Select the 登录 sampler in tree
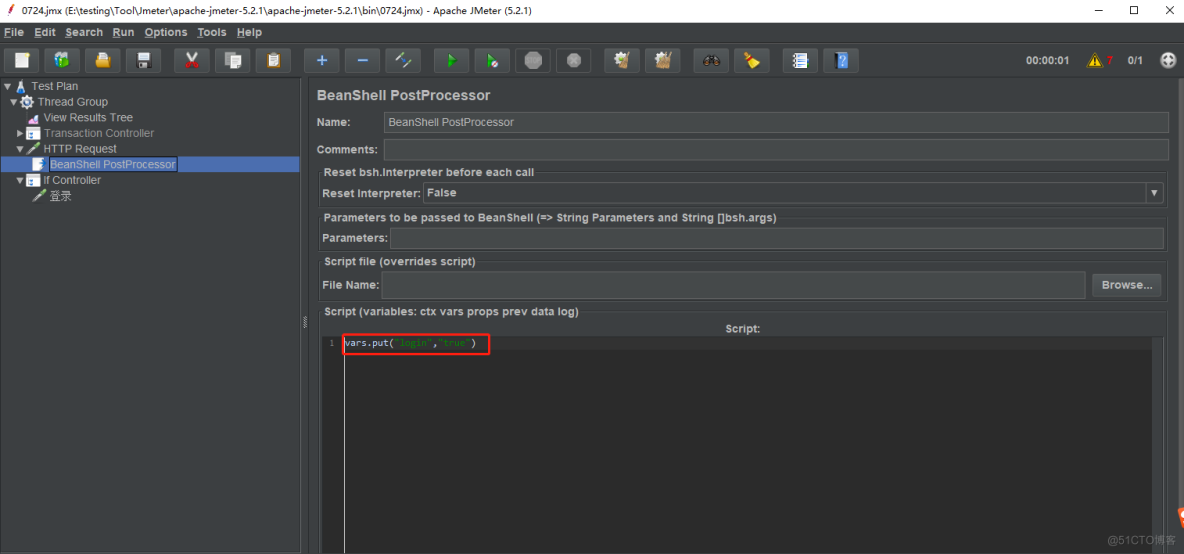This screenshot has height=554, width=1184. point(60,196)
